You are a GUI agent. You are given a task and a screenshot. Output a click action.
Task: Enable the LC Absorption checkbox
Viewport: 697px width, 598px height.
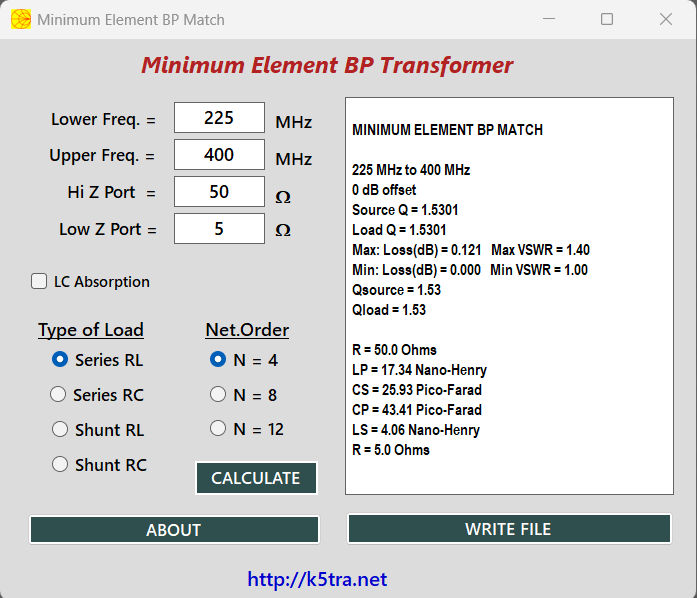[x=39, y=282]
